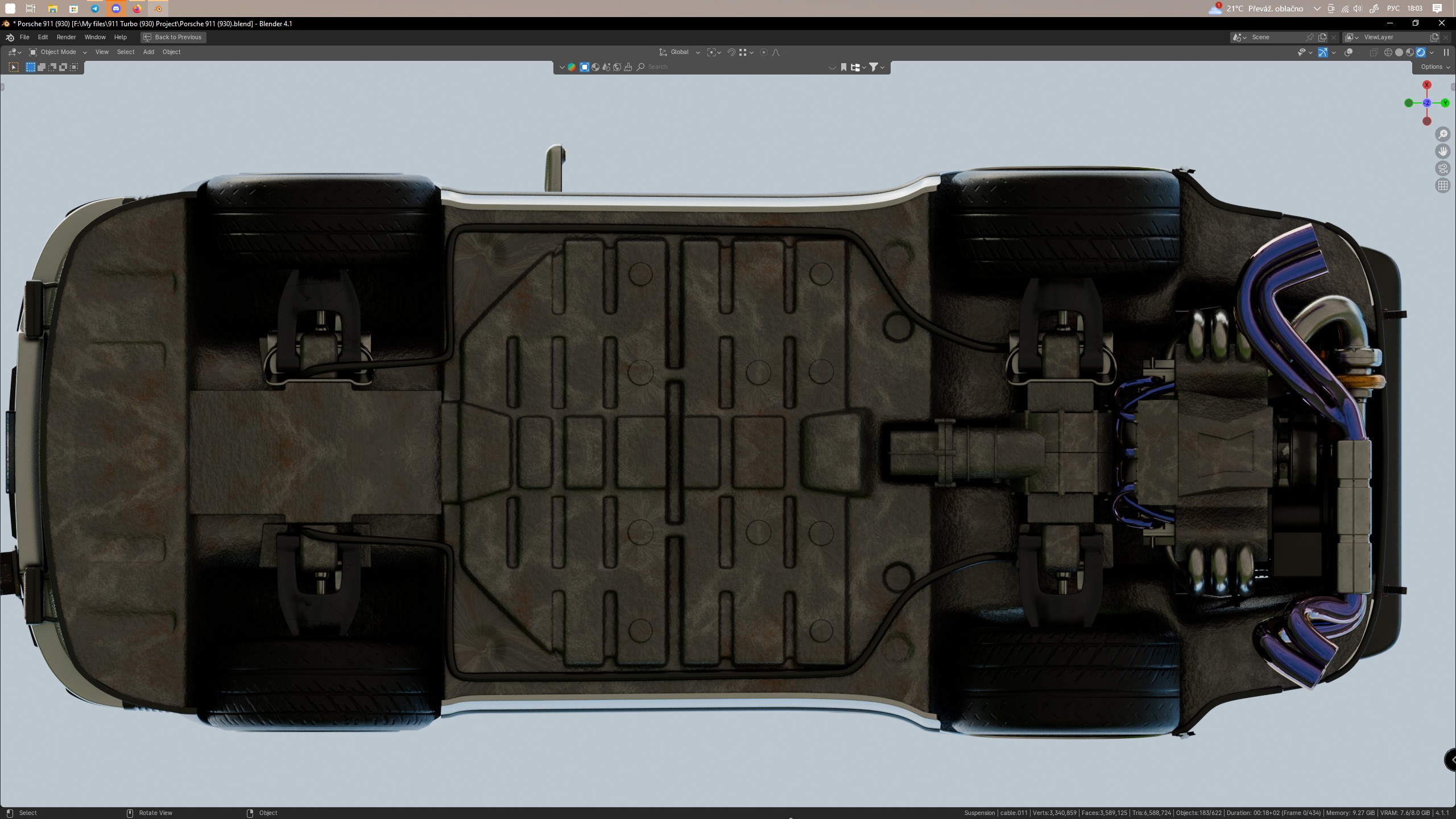The width and height of the screenshot is (1456, 819).
Task: Click the pan hand navigation icon
Action: 1442,151
